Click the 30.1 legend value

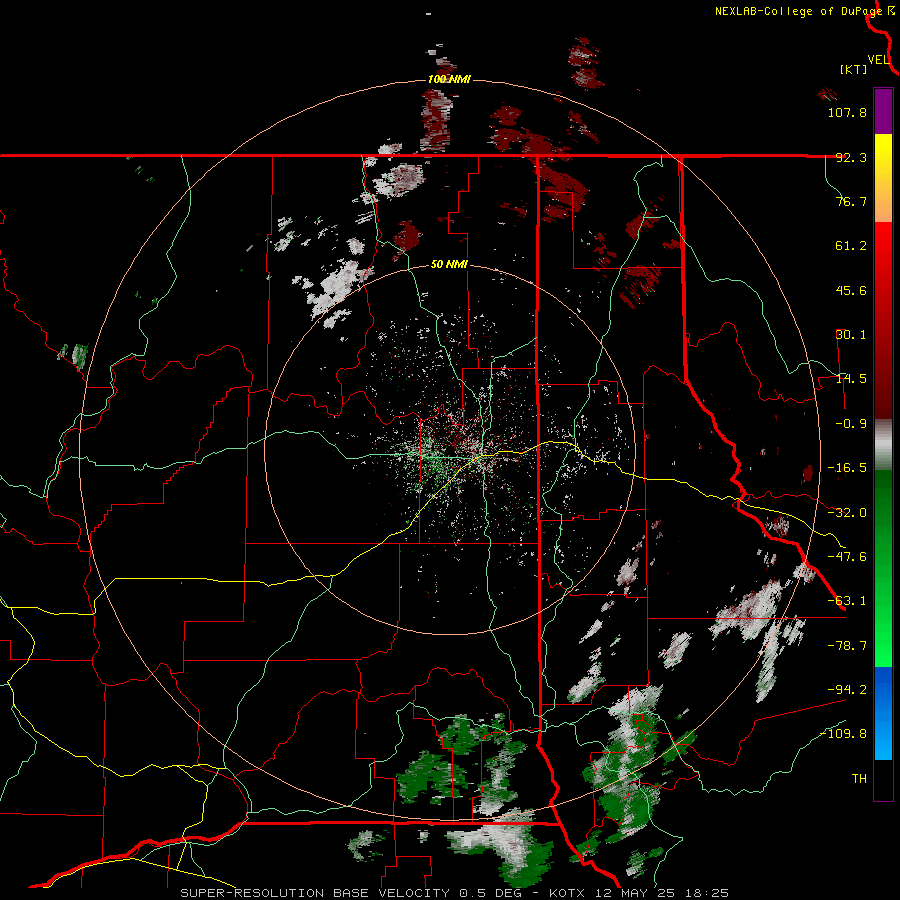pyautogui.click(x=851, y=335)
